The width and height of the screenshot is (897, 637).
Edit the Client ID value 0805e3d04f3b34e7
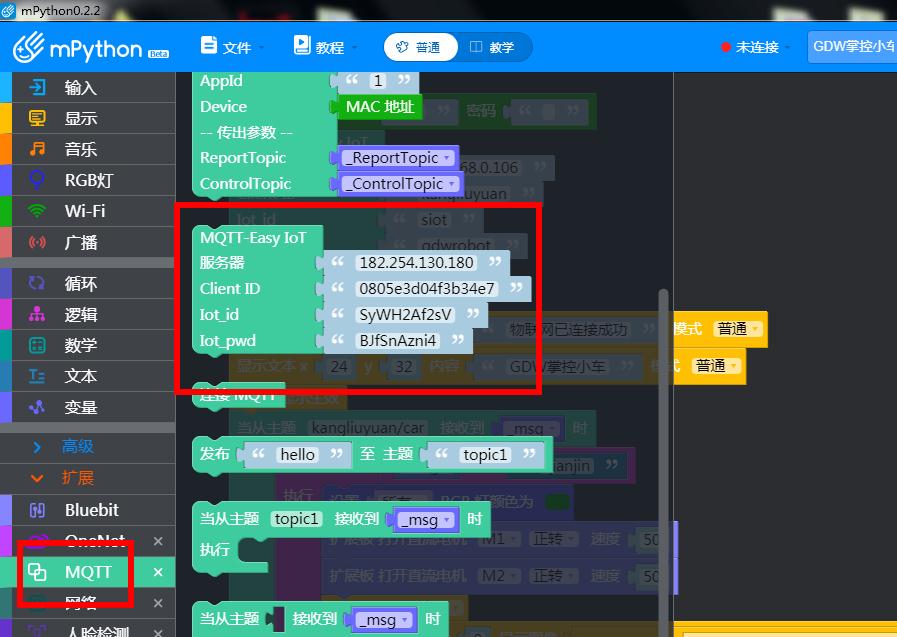pyautogui.click(x=426, y=288)
